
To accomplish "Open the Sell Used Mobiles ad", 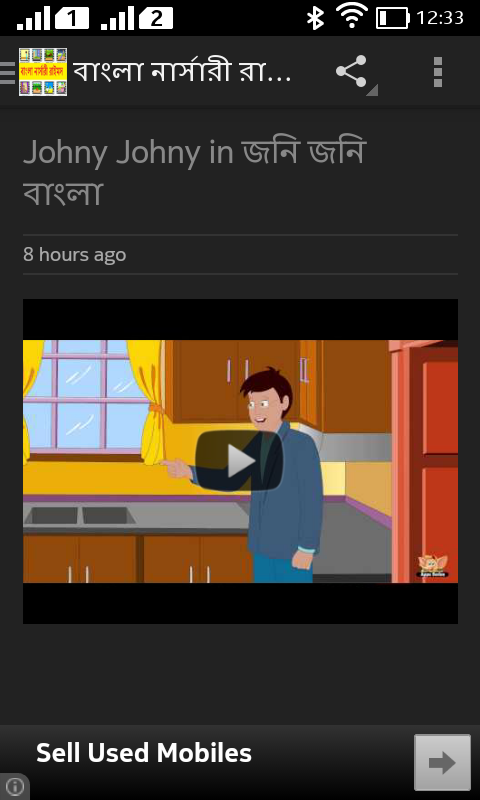I will [x=144, y=753].
